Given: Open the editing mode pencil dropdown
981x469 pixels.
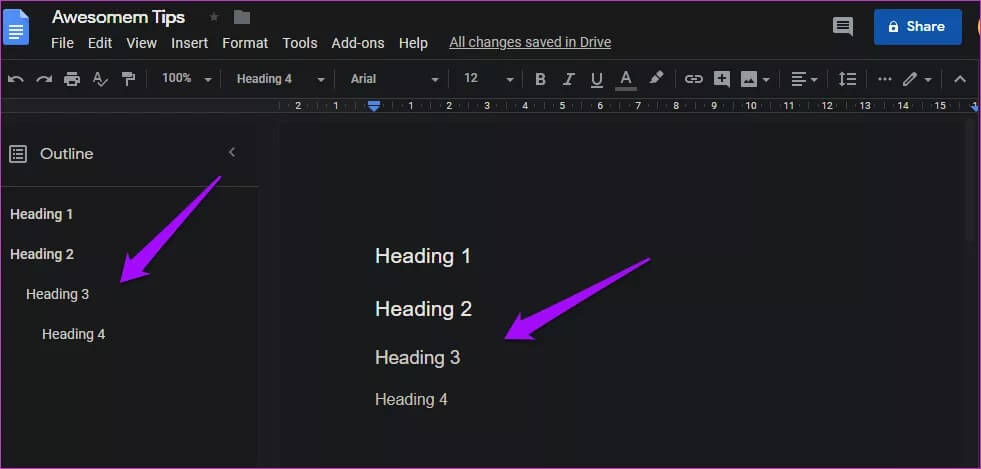Looking at the screenshot, I should [917, 79].
